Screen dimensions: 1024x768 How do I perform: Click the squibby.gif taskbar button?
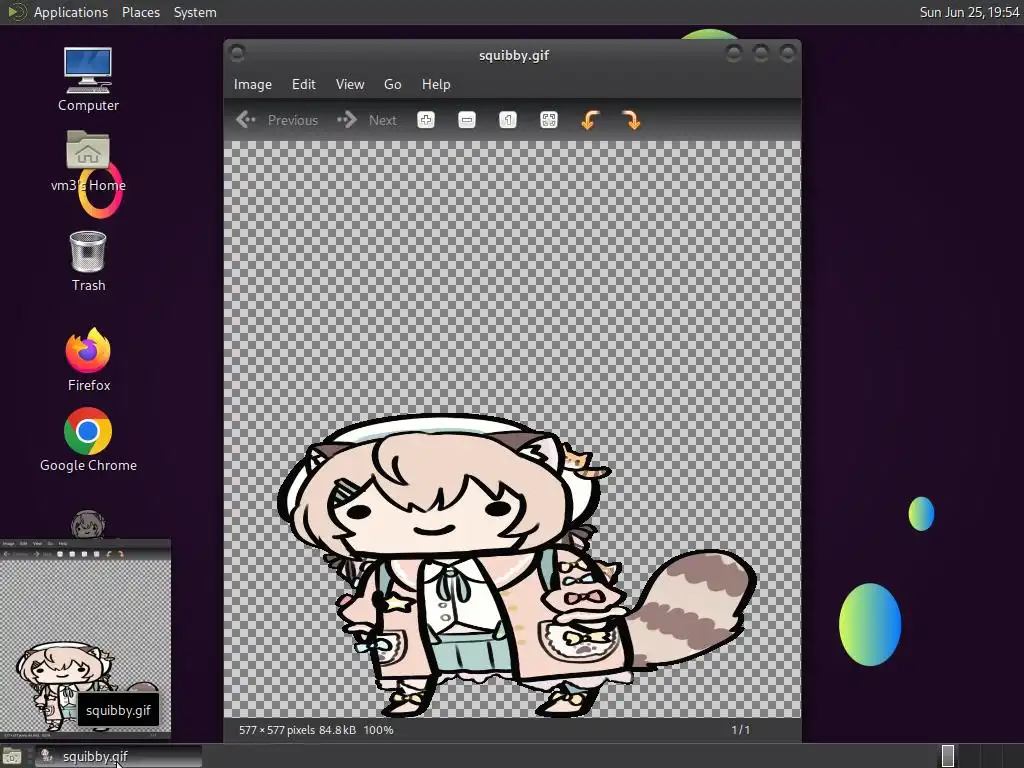[119, 756]
